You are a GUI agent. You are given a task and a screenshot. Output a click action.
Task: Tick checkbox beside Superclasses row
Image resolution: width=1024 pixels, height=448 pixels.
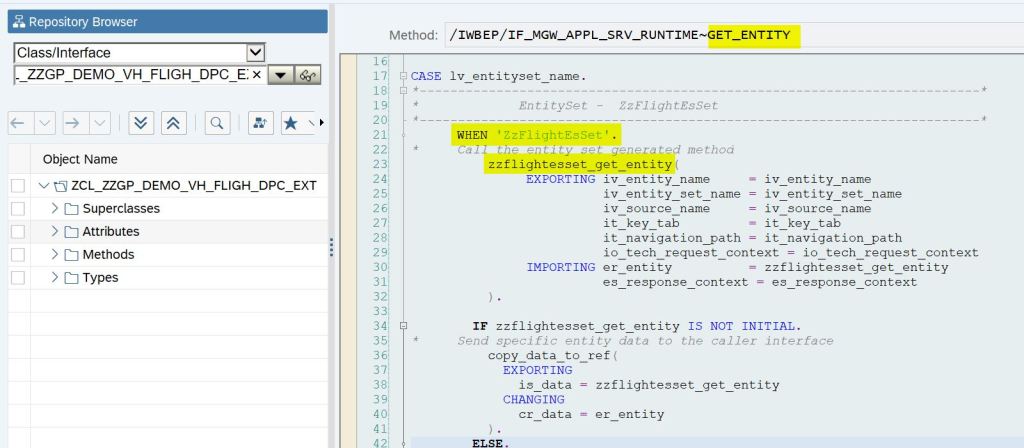[18, 209]
